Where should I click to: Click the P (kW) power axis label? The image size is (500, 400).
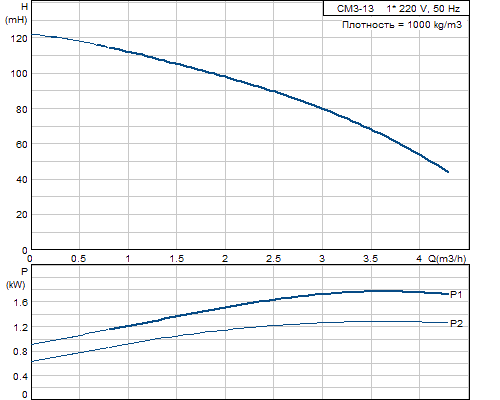16,278
